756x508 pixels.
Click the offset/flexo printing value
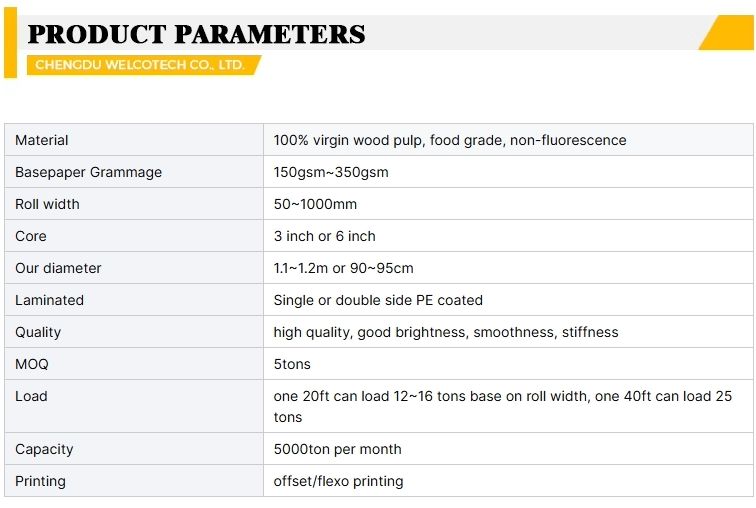338,481
